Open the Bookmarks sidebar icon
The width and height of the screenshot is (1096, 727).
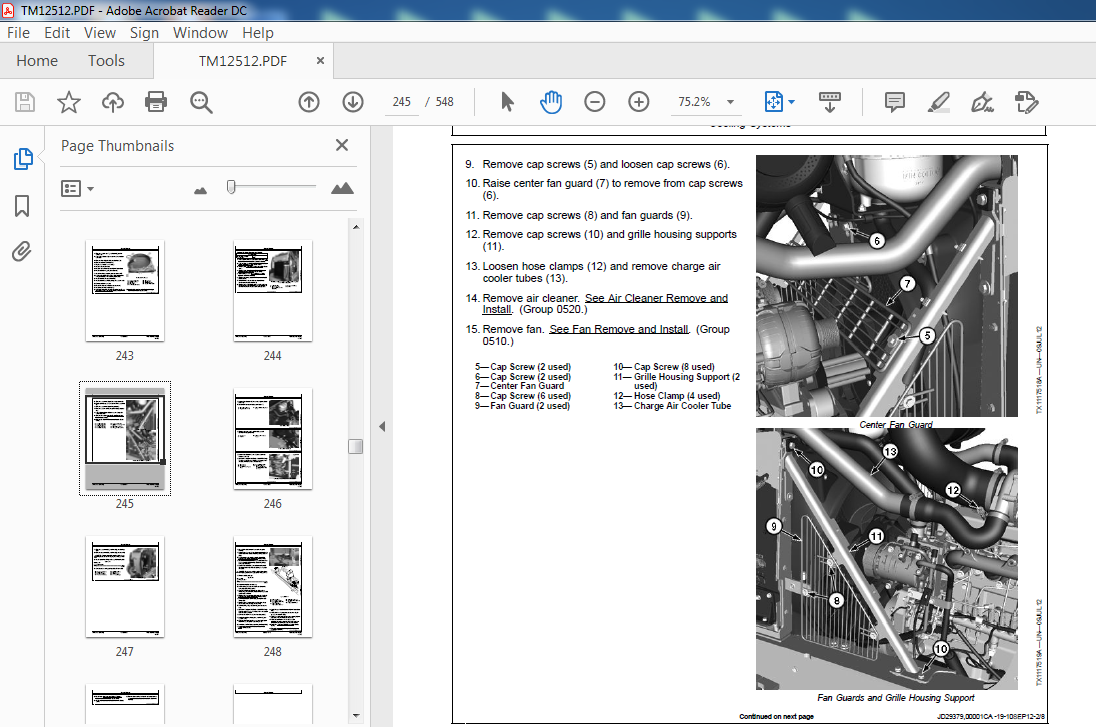22,206
